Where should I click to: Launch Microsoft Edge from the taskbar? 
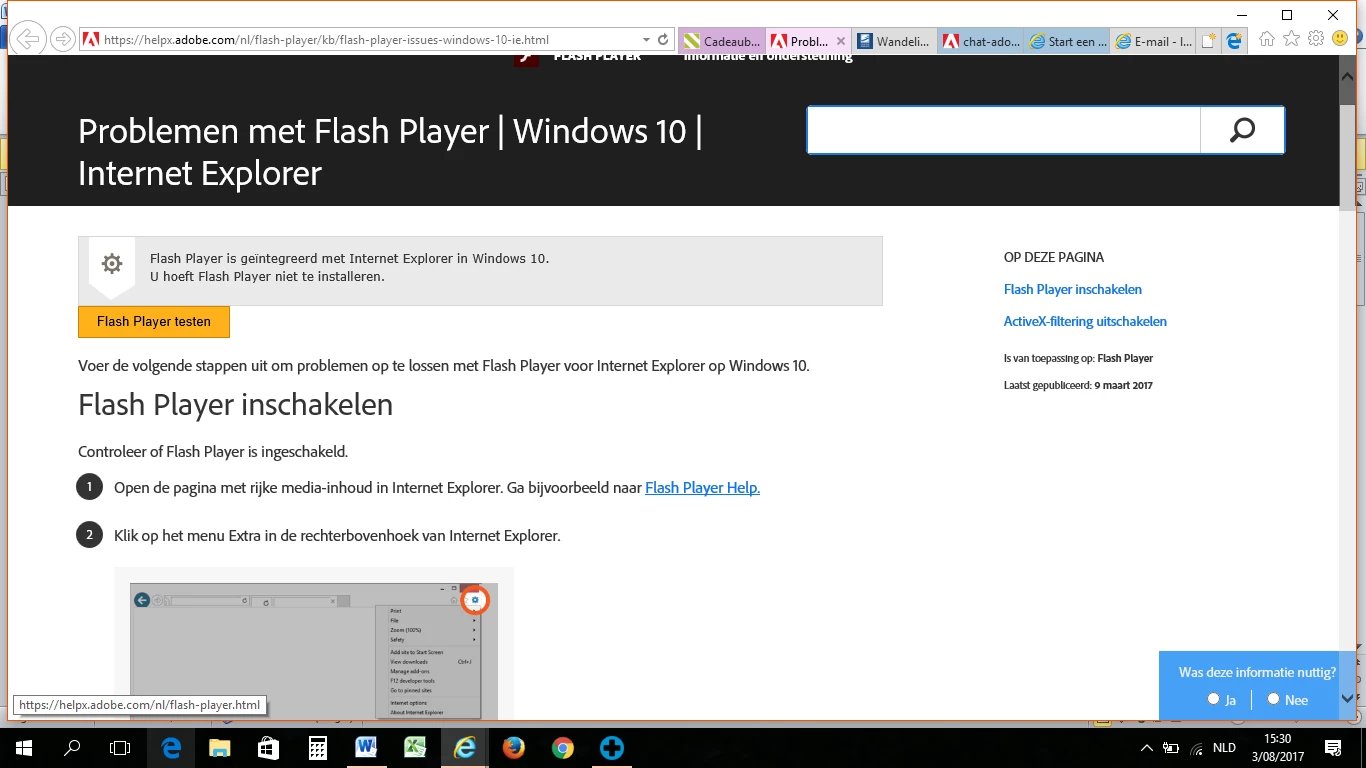(171, 748)
